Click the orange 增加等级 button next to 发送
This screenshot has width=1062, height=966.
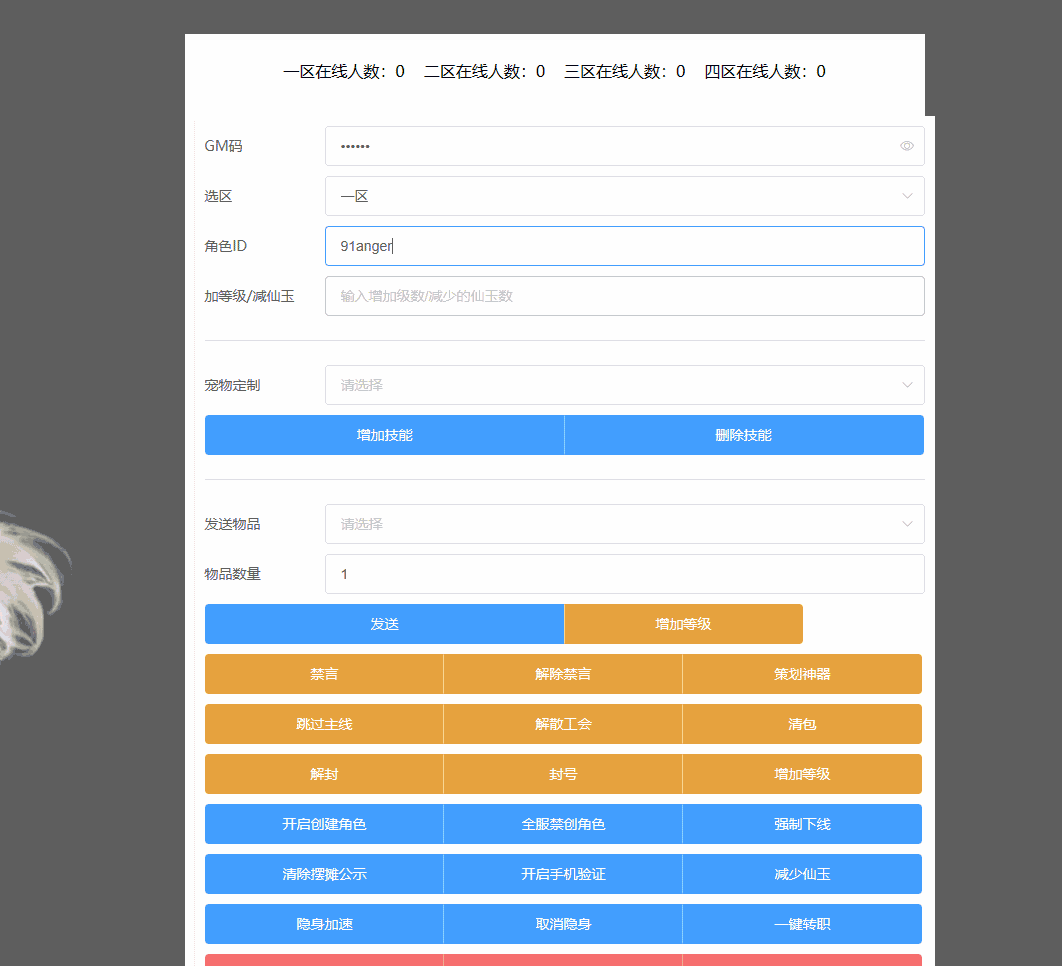point(683,623)
